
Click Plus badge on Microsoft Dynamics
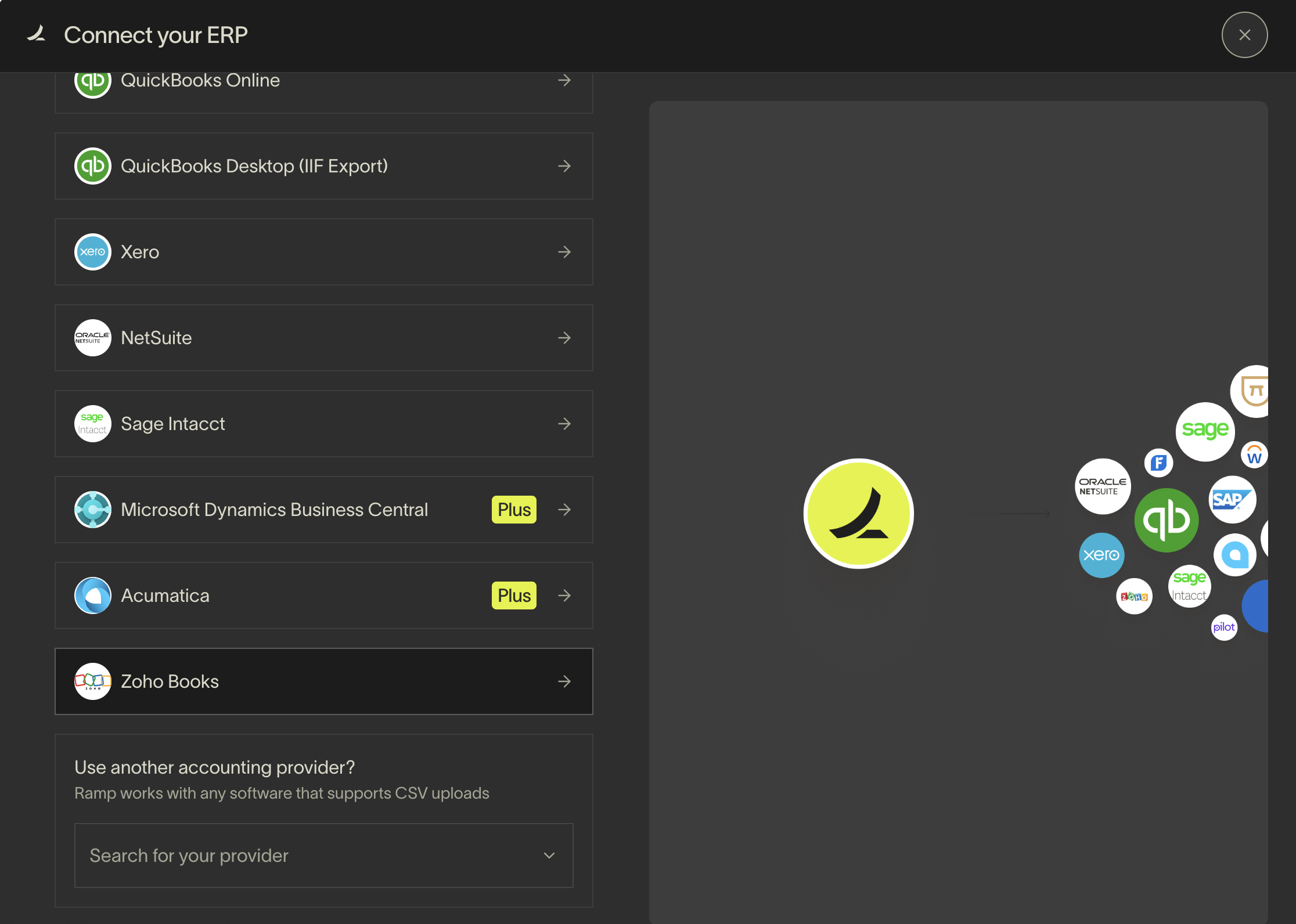pyautogui.click(x=514, y=510)
